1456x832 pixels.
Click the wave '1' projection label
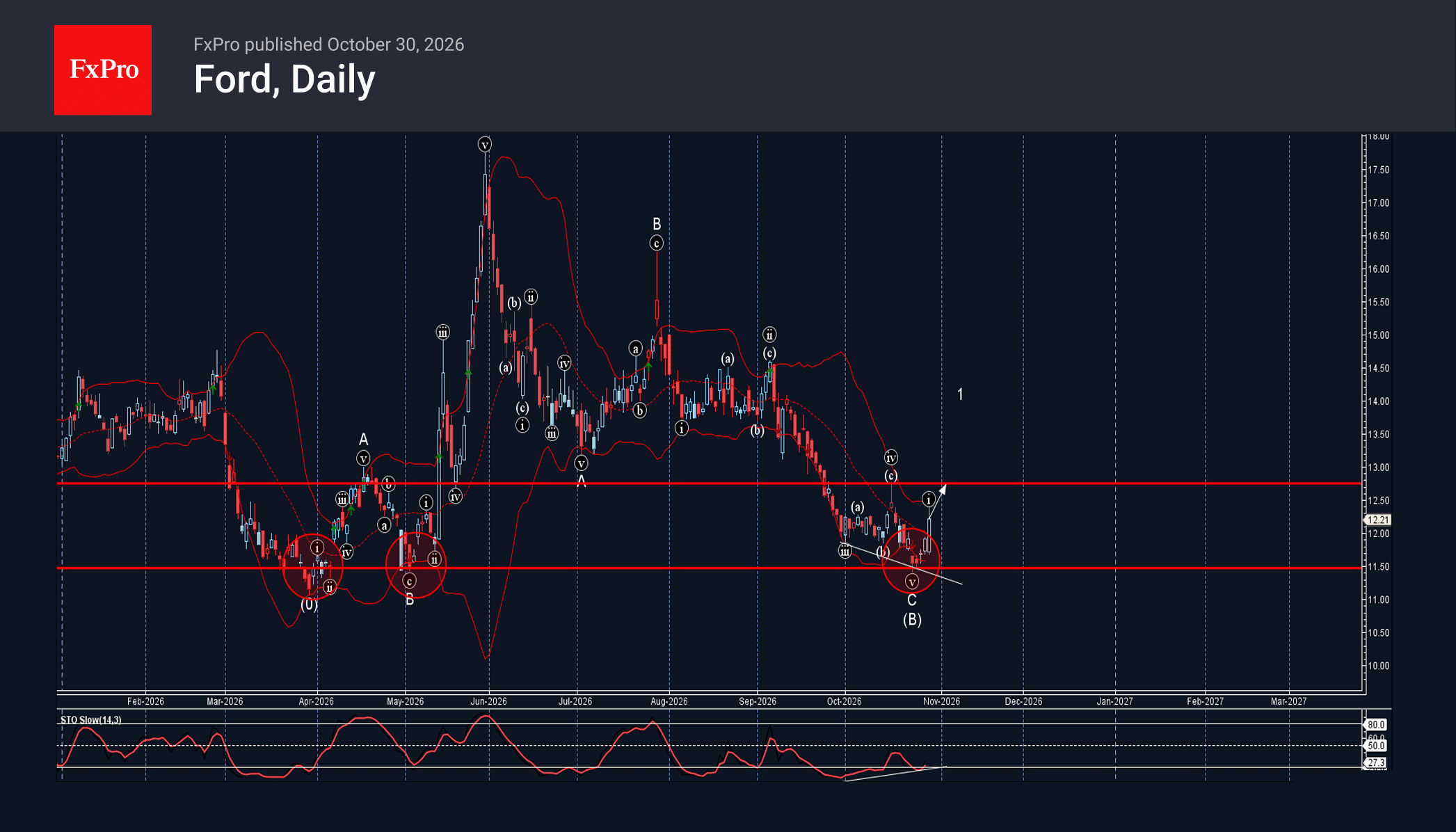coord(960,394)
